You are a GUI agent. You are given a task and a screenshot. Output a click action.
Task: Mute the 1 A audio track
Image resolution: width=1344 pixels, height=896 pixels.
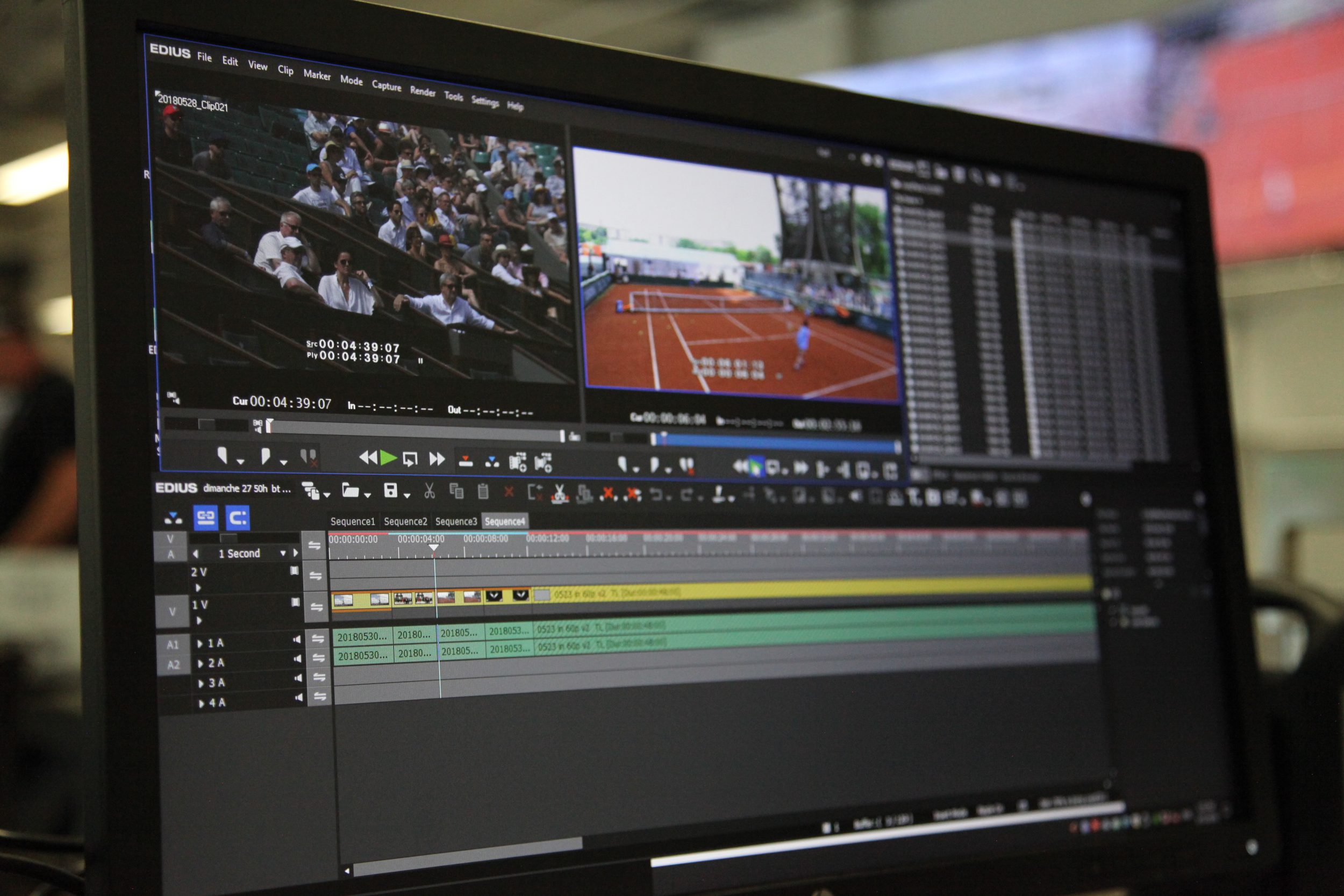(297, 640)
